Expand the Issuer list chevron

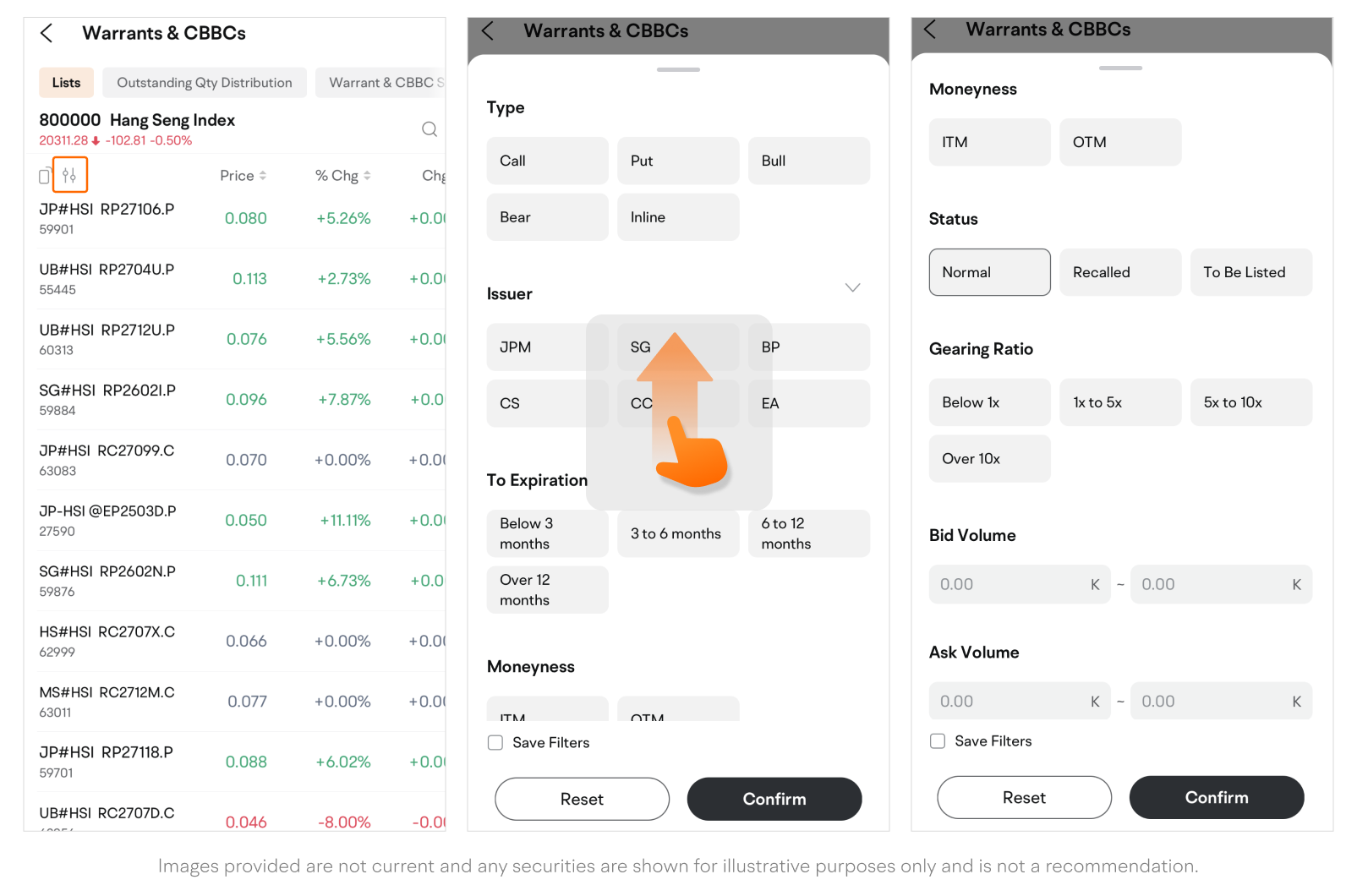coord(852,288)
